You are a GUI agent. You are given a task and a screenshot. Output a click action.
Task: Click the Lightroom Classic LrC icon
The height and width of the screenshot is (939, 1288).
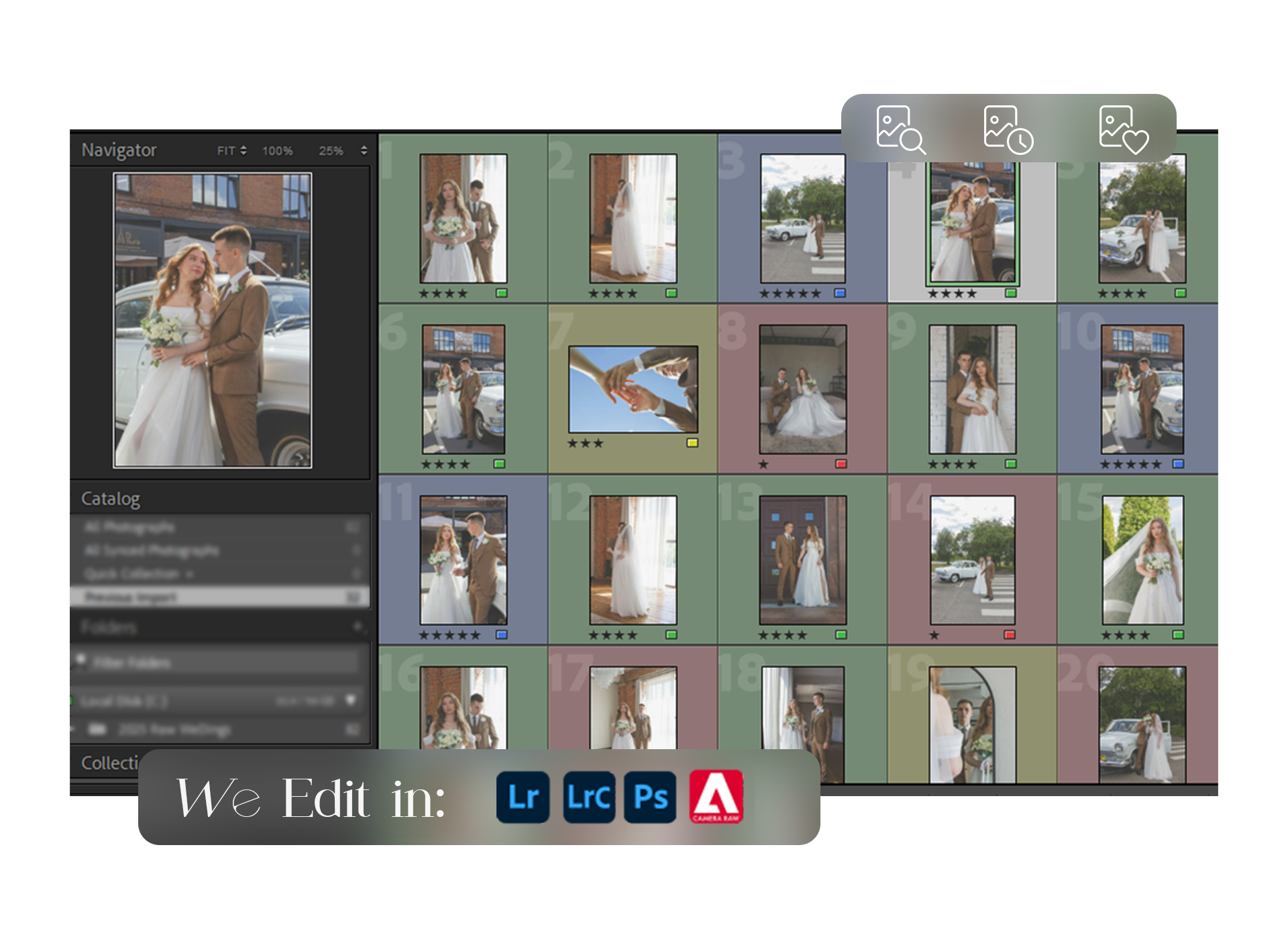pos(588,797)
